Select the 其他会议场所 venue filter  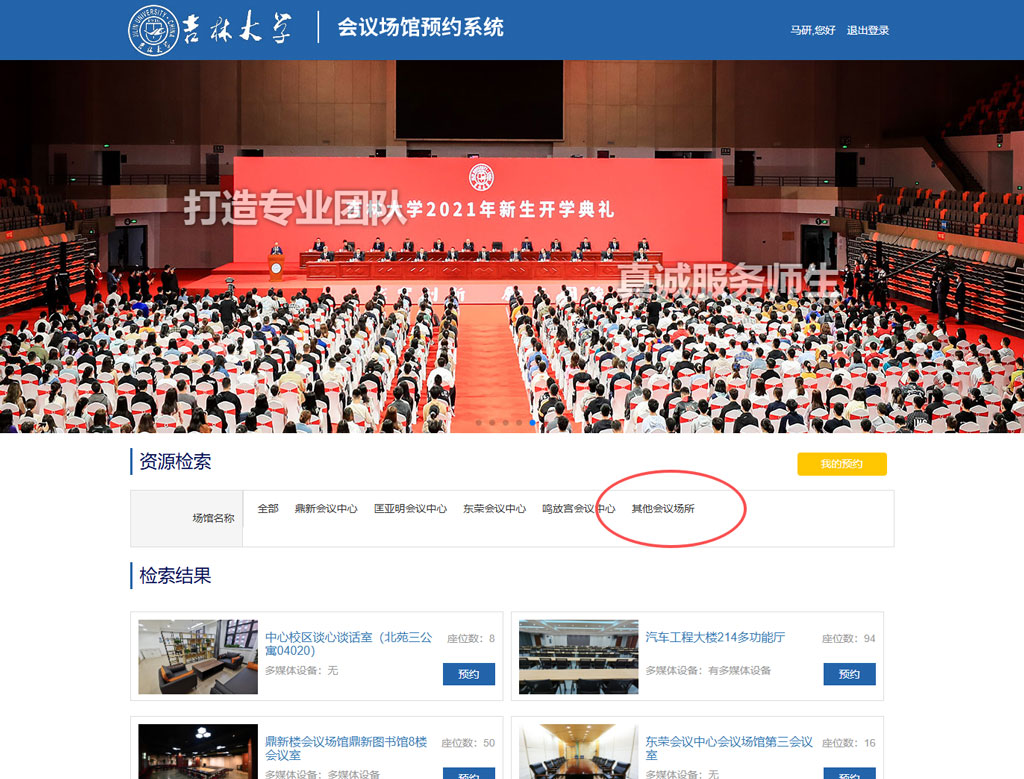pyautogui.click(x=663, y=508)
